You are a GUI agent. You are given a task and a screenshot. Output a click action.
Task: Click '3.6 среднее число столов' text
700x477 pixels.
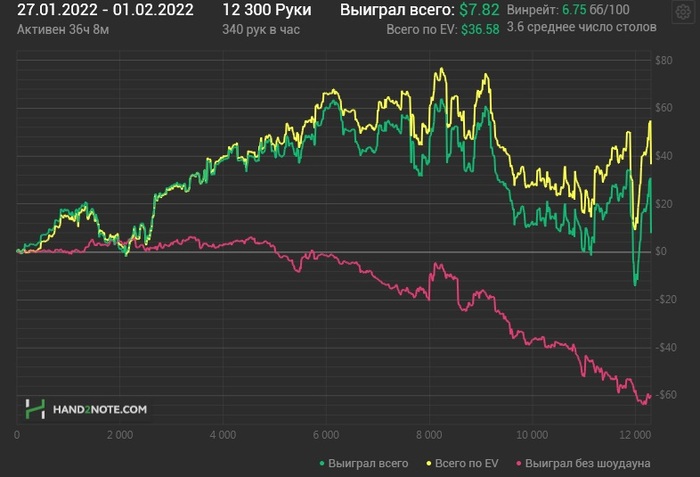[582, 27]
